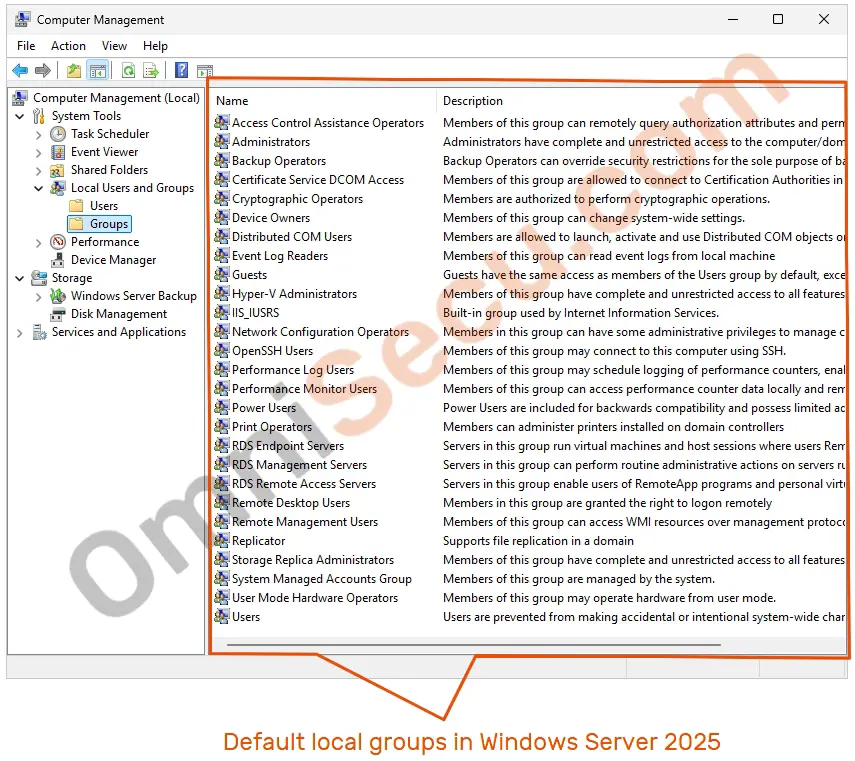
Task: Click the Computer Management (Local) root icon
Action: tap(20, 98)
